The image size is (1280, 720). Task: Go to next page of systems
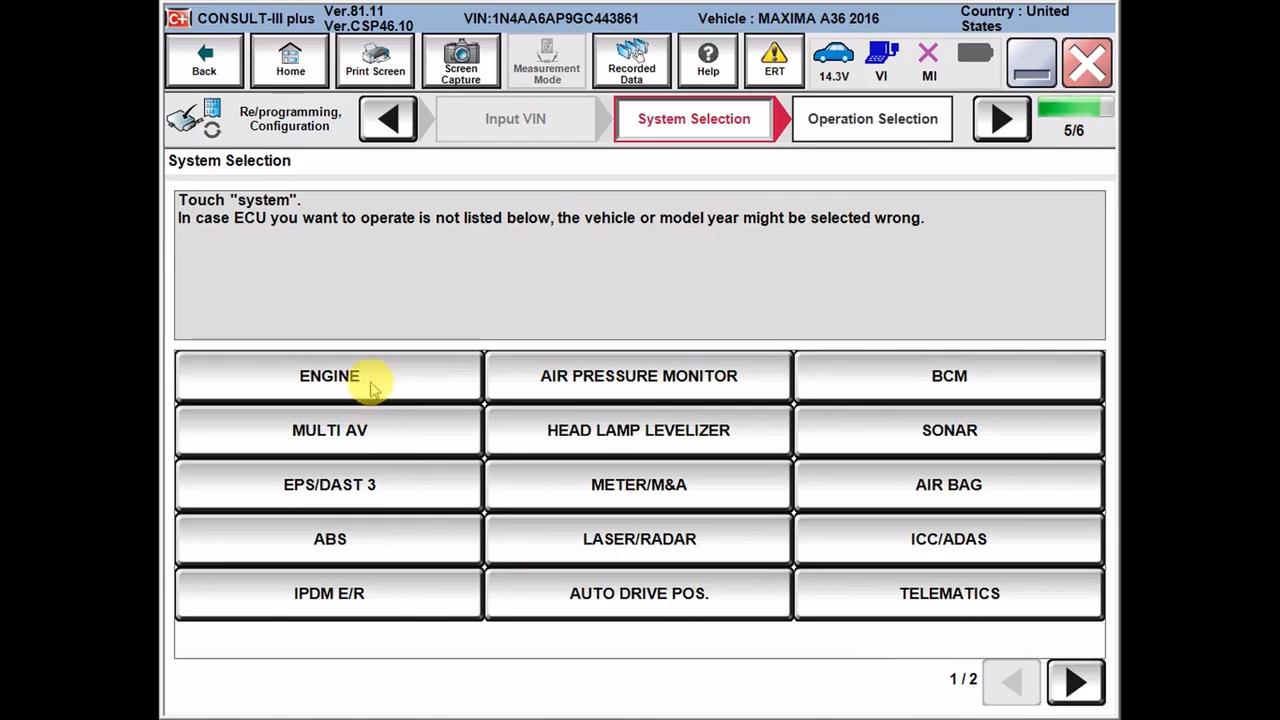(1076, 682)
